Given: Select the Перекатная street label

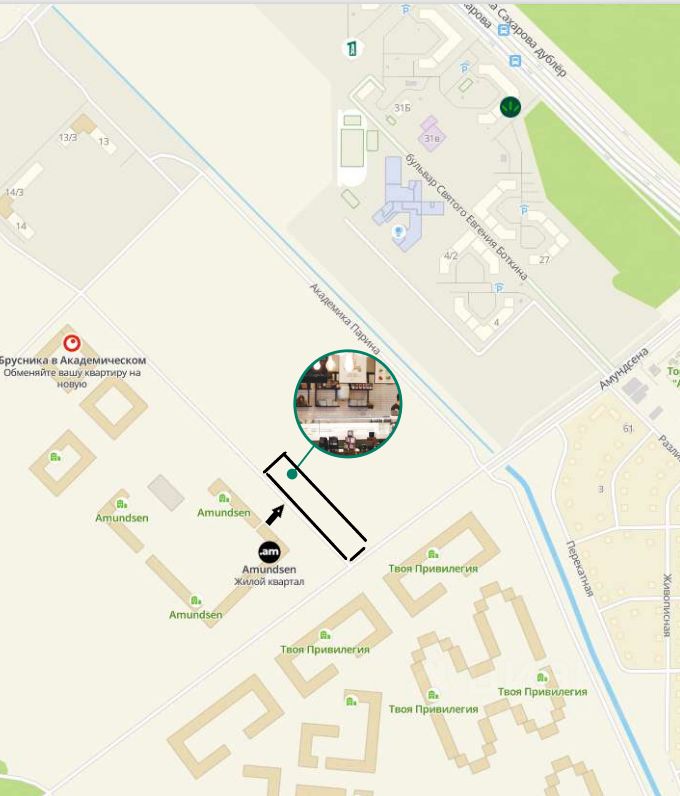Looking at the screenshot, I should pos(580,568).
